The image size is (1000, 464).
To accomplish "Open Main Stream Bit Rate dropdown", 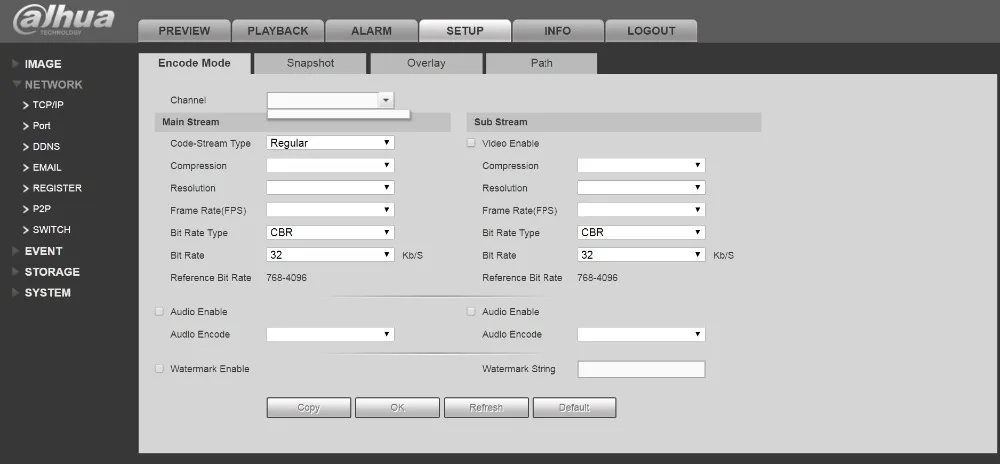I will coord(330,254).
